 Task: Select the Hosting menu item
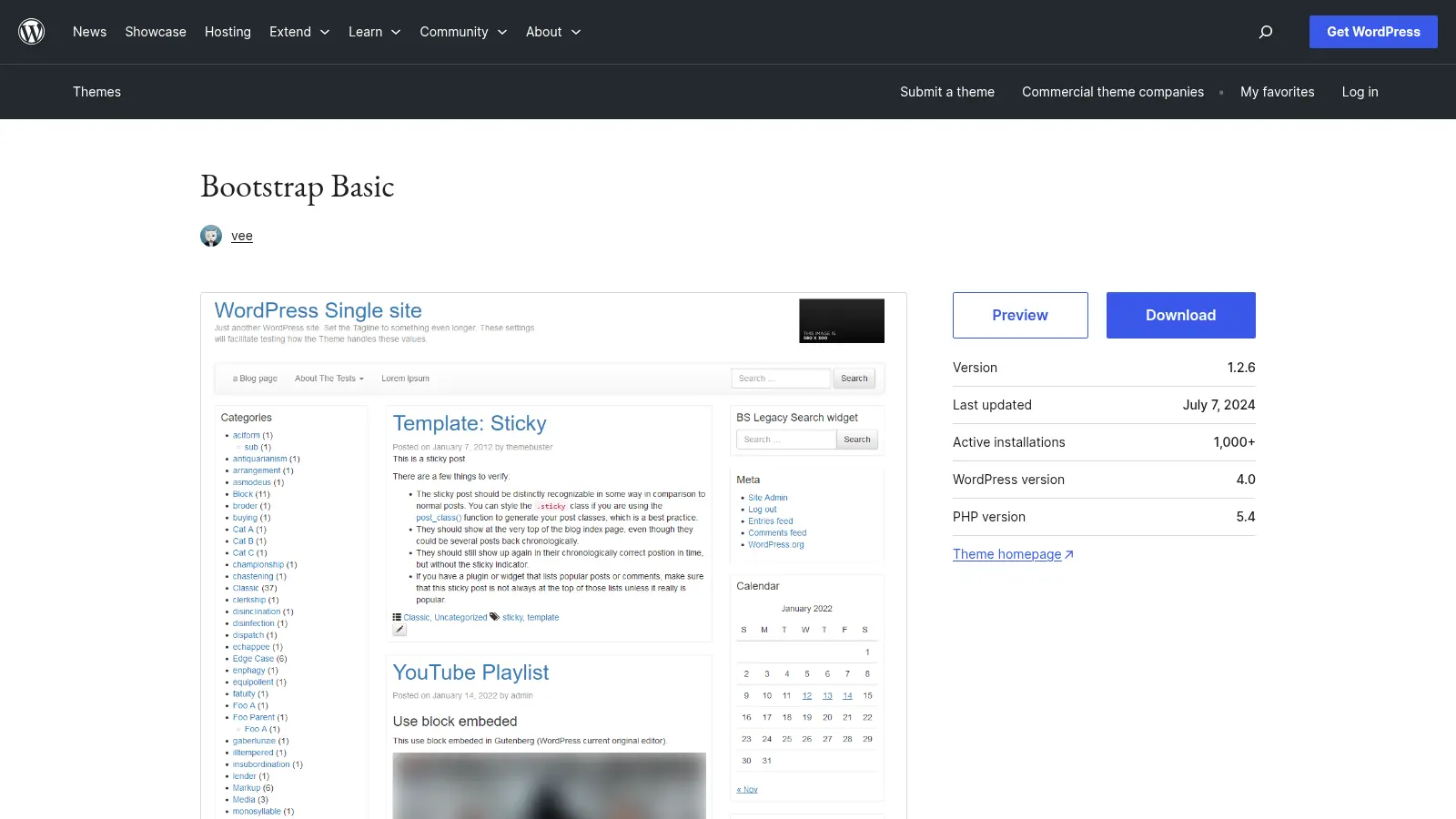point(227,32)
